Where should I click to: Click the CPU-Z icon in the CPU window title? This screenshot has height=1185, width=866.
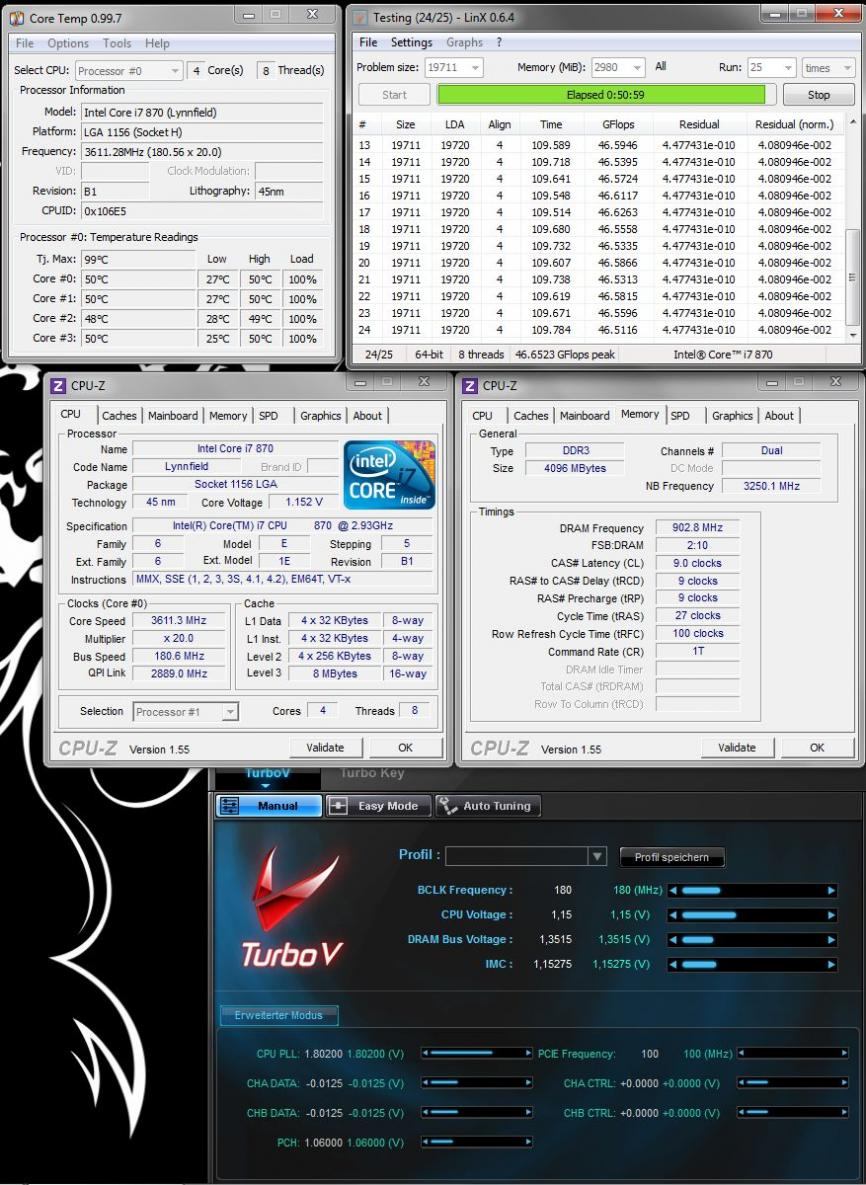point(58,386)
